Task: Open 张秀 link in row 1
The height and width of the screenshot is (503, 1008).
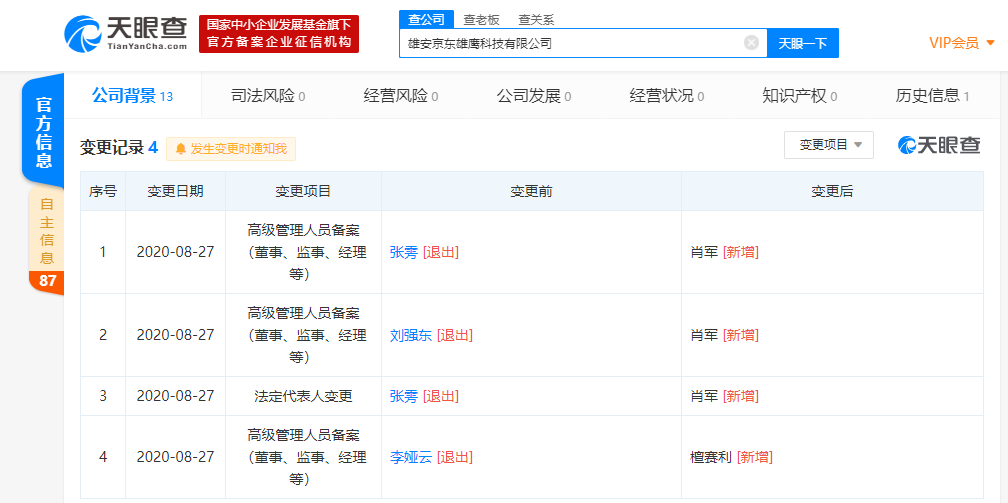Action: point(404,252)
